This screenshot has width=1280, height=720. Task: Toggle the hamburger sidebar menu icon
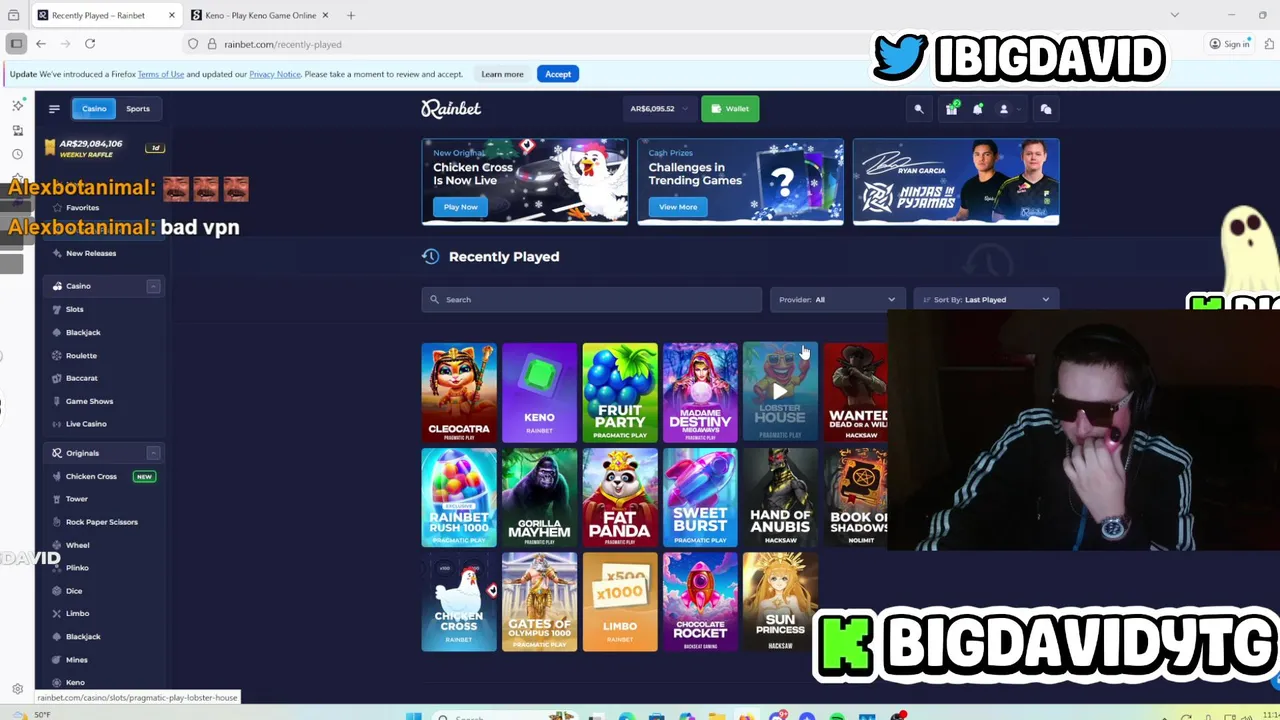click(54, 109)
